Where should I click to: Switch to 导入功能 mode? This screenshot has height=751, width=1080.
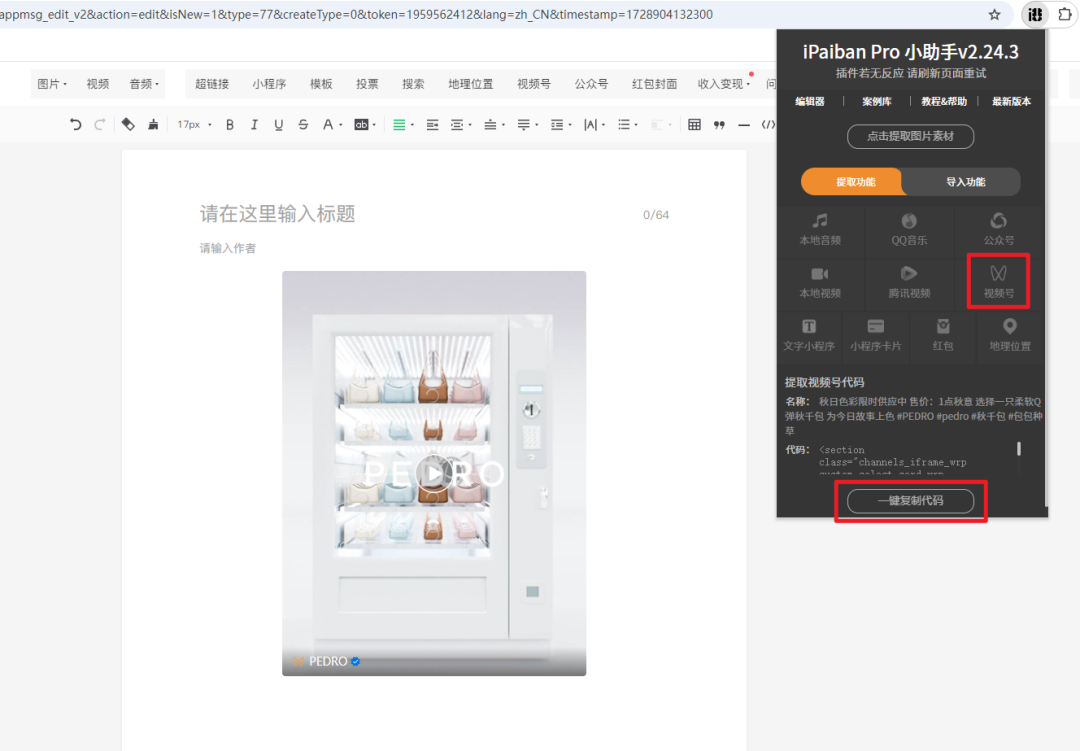(966, 182)
